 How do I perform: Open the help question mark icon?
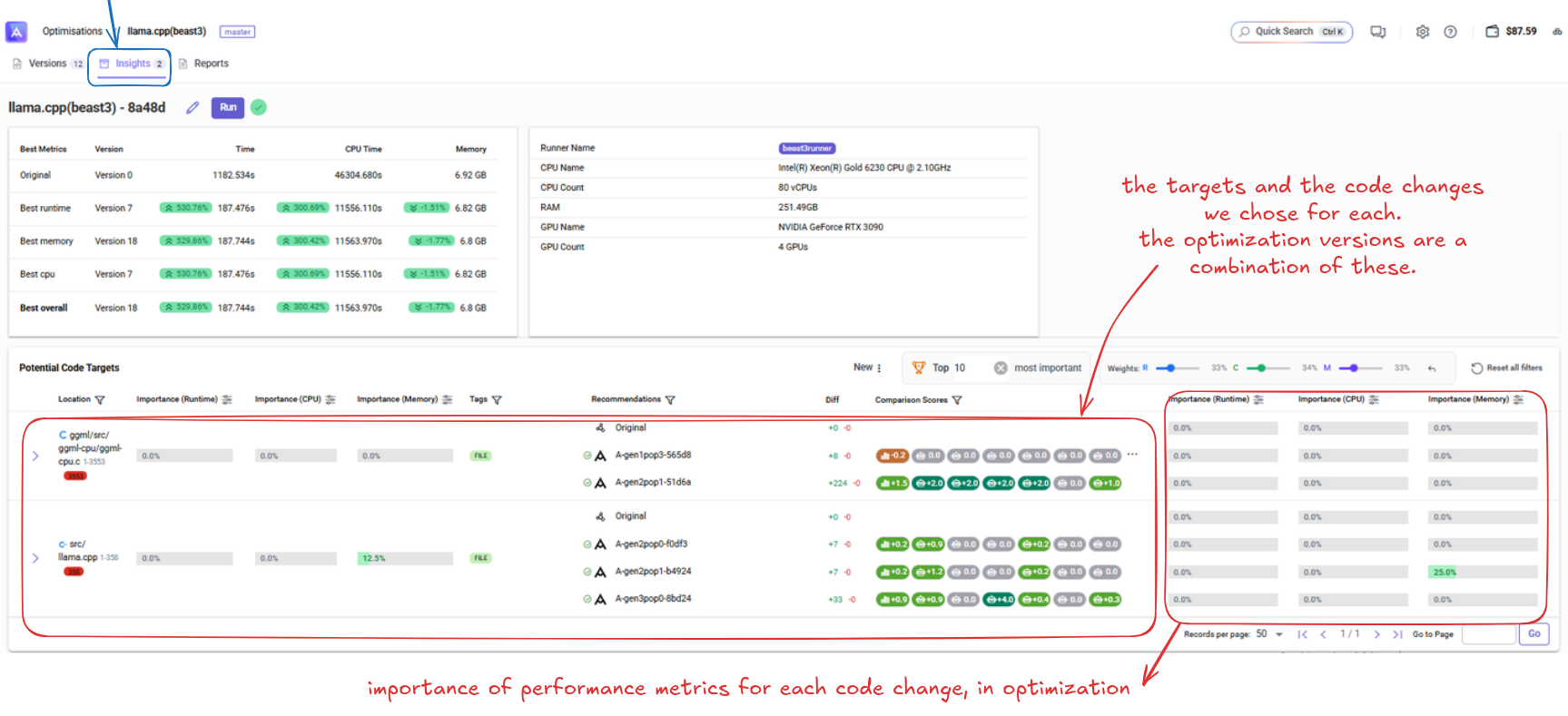[x=1450, y=32]
